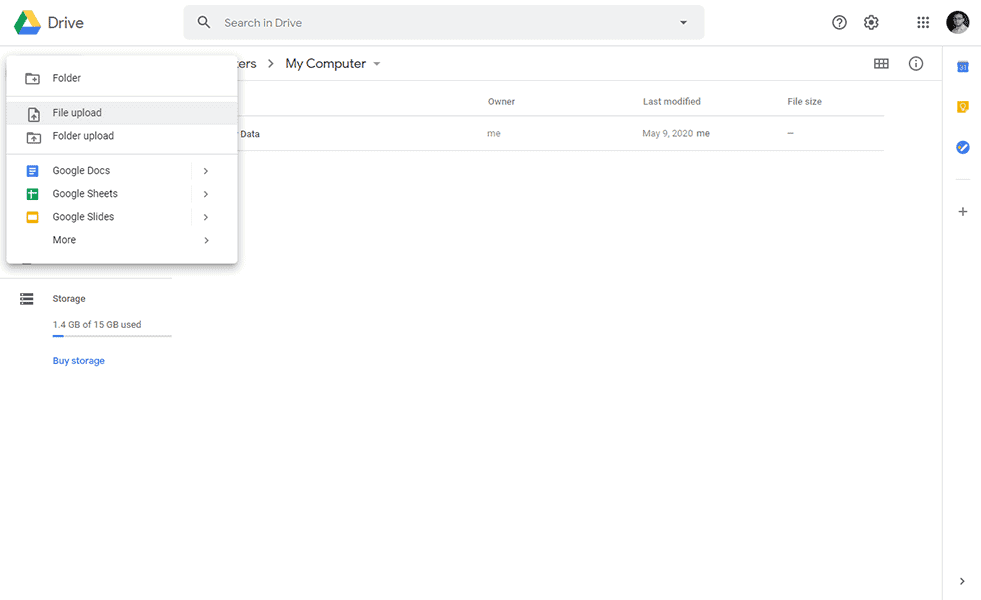
Task: Select the Data folder row
Action: (x=561, y=133)
